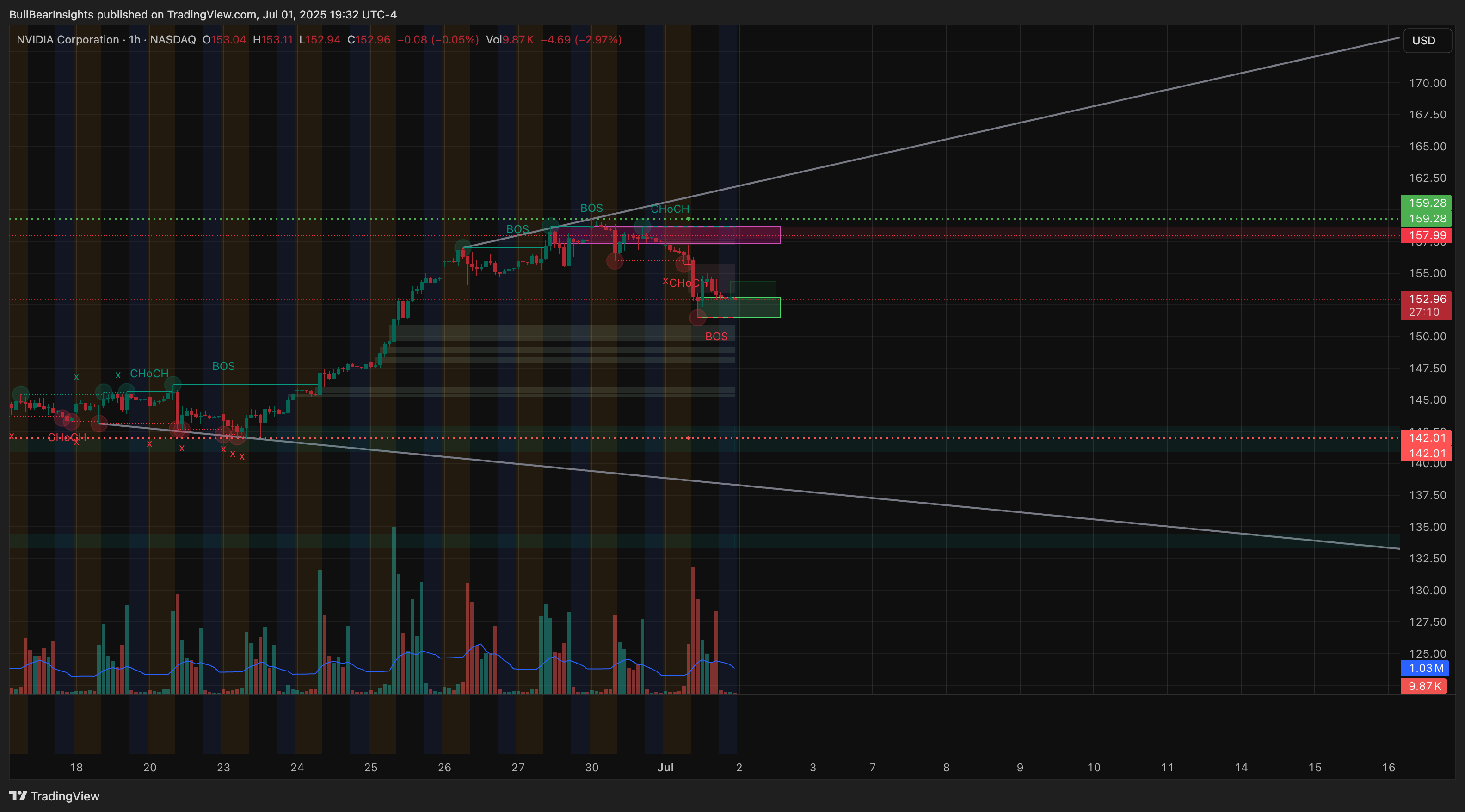Click the 170.00 price axis tick

click(x=1427, y=83)
